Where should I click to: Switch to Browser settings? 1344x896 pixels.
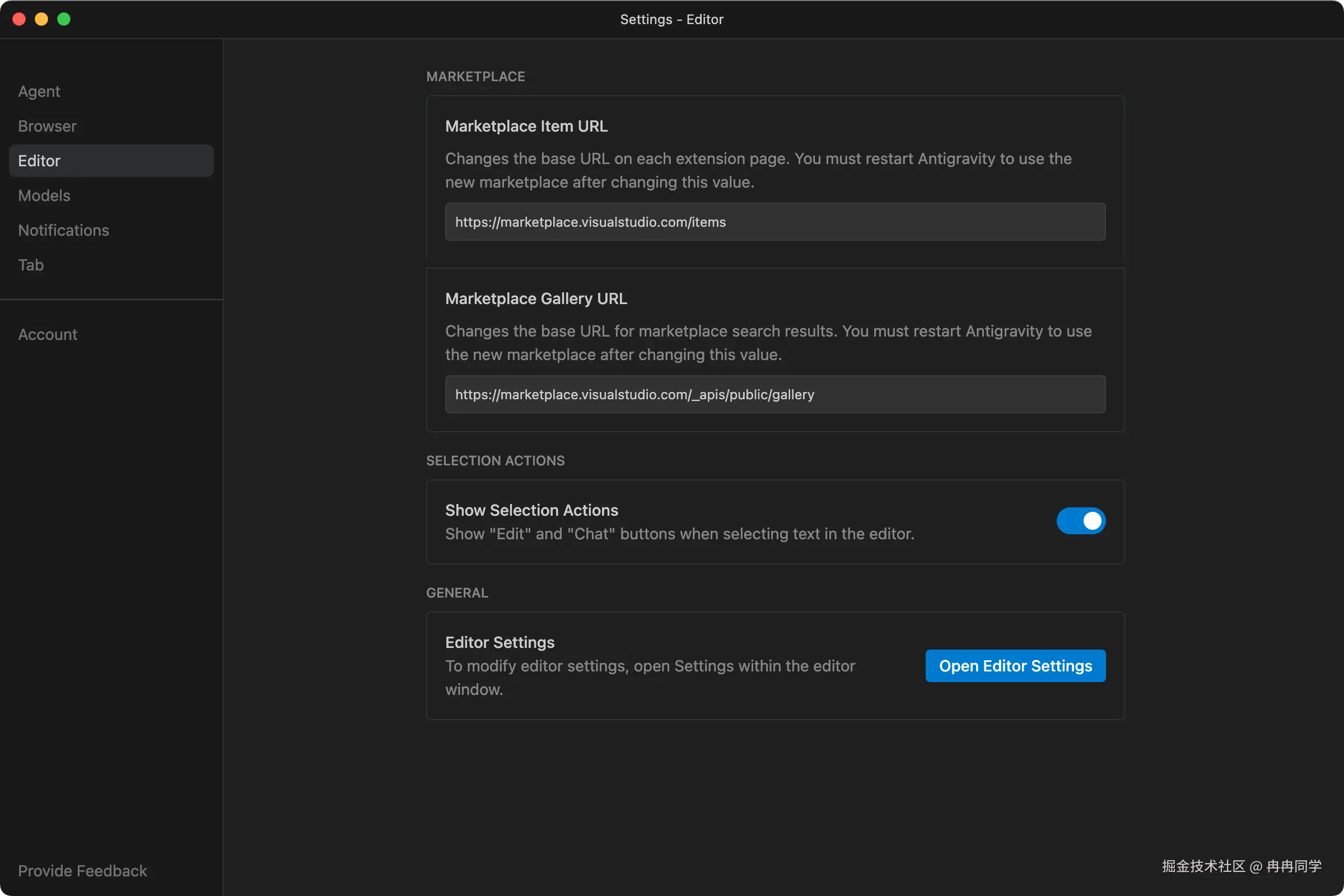(47, 127)
